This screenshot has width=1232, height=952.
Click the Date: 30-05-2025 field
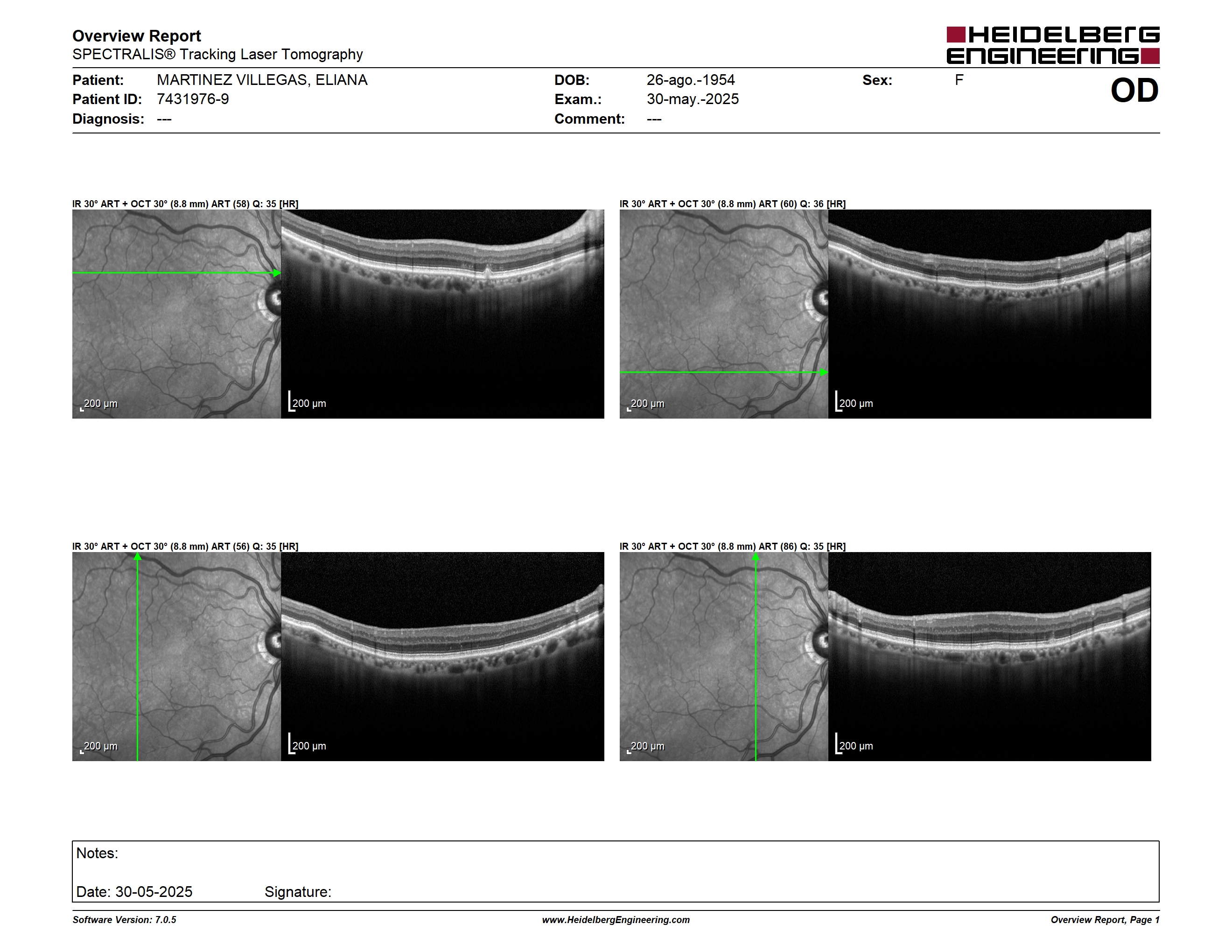[134, 892]
